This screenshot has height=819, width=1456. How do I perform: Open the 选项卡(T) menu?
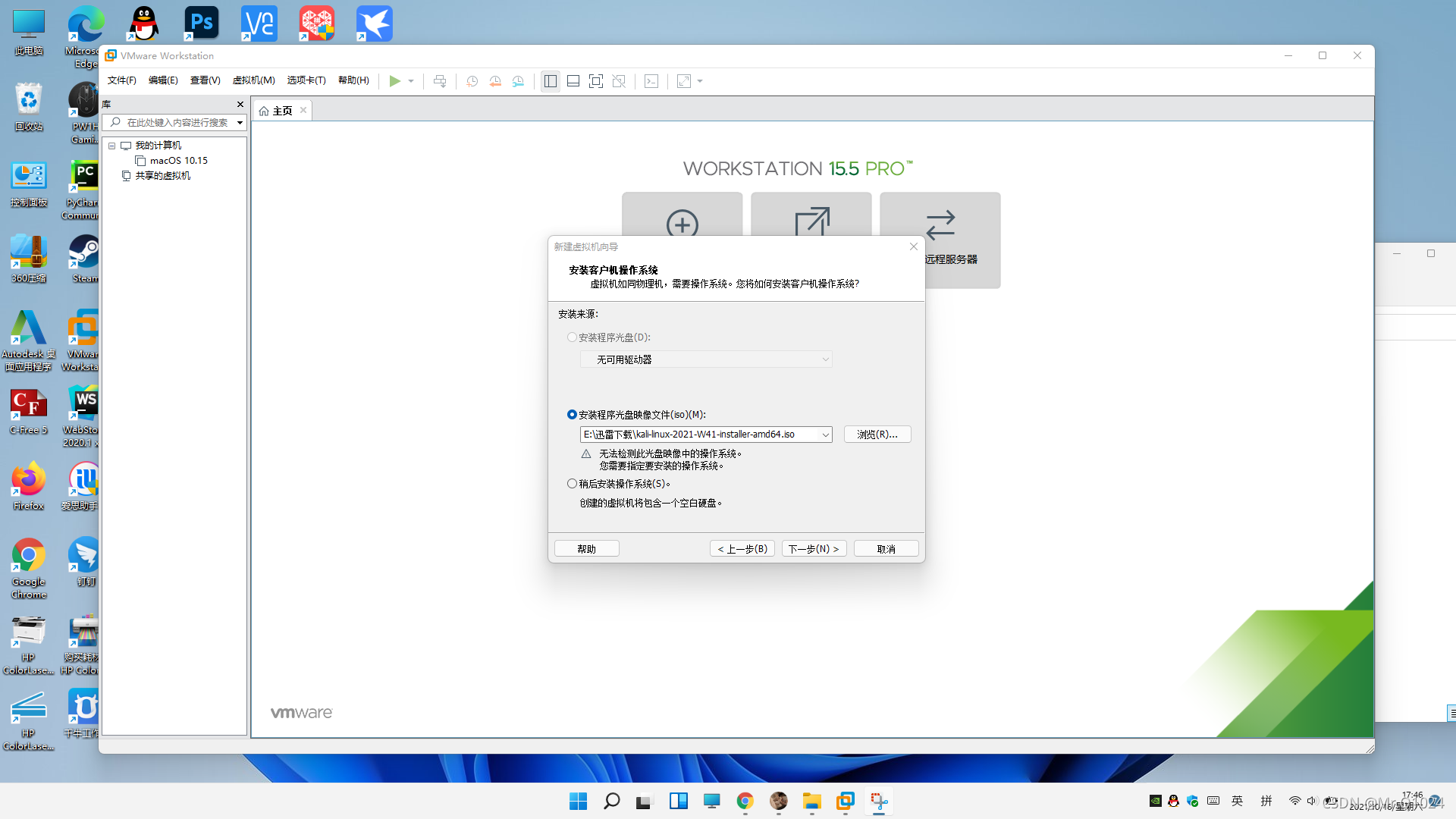(x=306, y=80)
